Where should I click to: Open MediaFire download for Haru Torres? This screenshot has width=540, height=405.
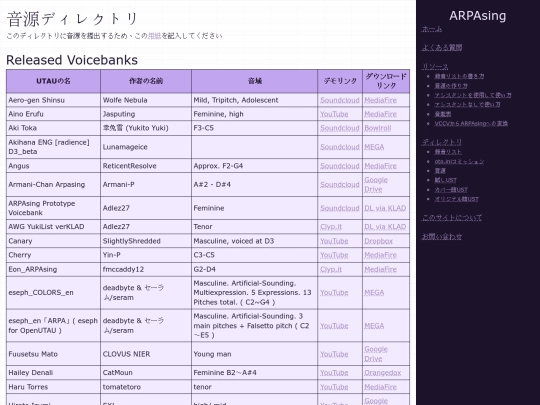[380, 387]
